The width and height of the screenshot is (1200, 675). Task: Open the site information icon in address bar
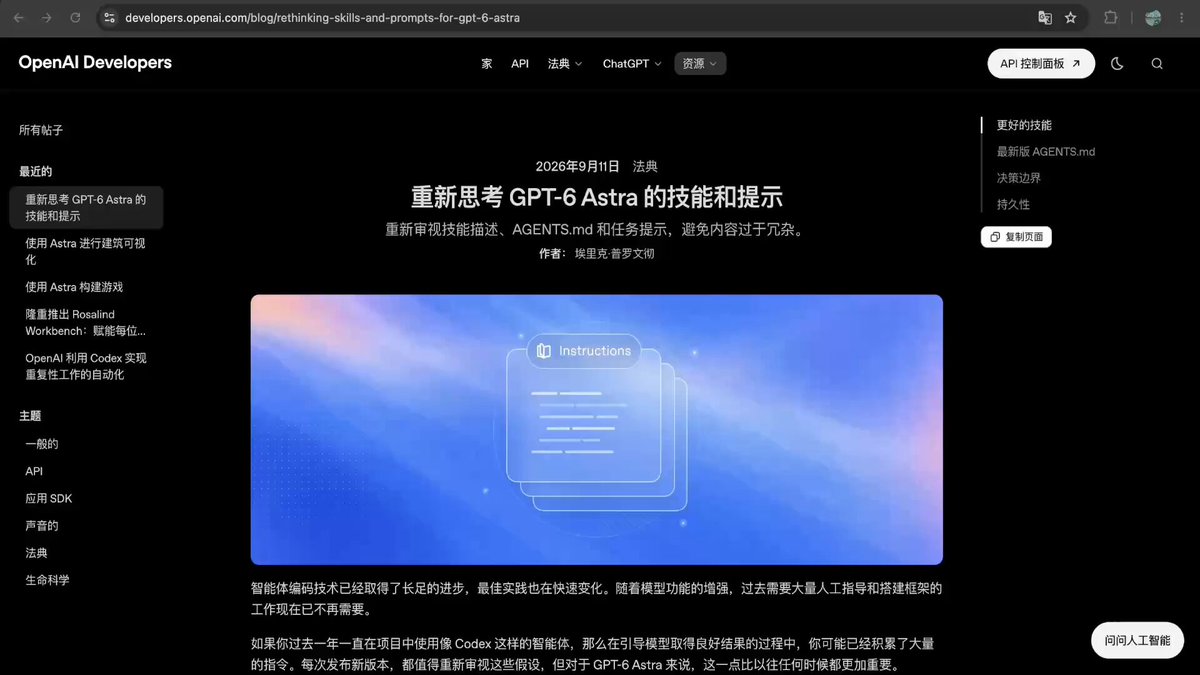pos(110,18)
